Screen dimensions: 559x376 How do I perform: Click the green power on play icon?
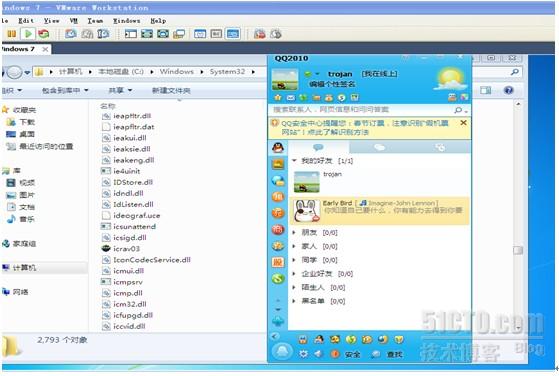coord(27,34)
